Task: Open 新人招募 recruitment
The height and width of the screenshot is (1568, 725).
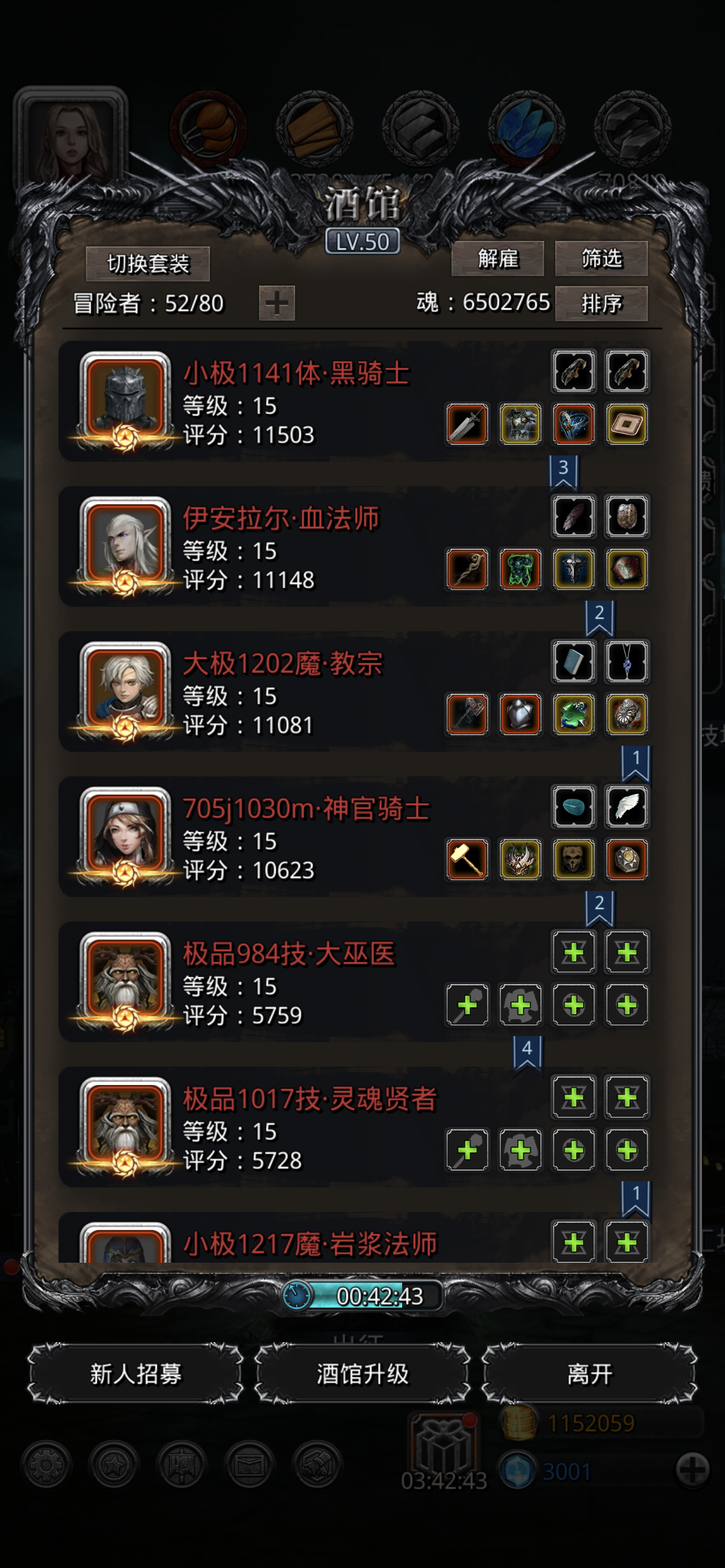Action: [x=136, y=1374]
